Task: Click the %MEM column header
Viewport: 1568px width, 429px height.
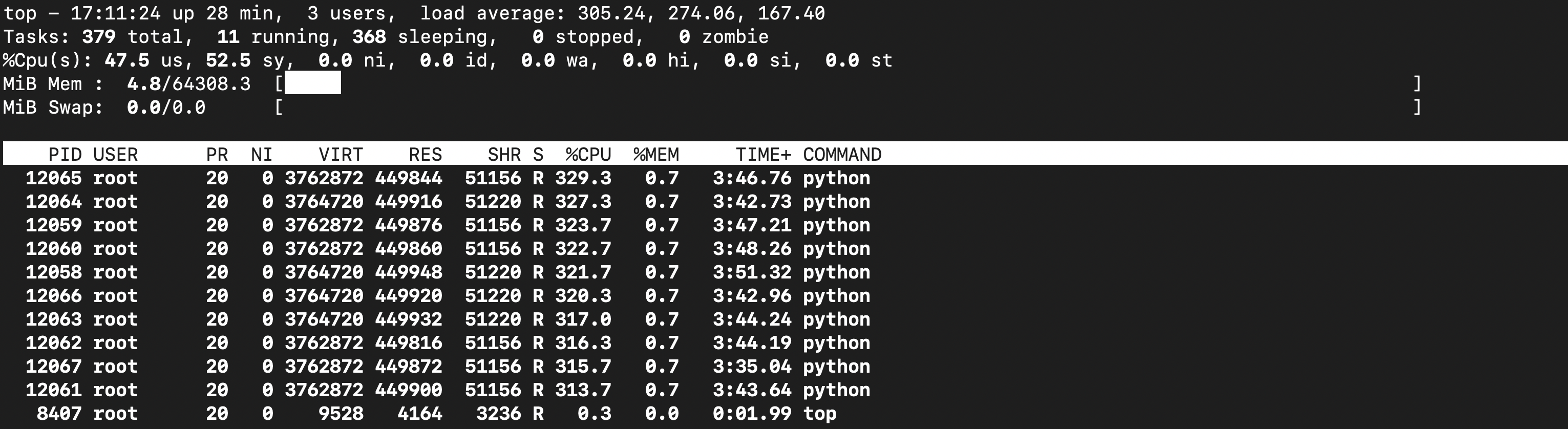Action: pyautogui.click(x=655, y=155)
